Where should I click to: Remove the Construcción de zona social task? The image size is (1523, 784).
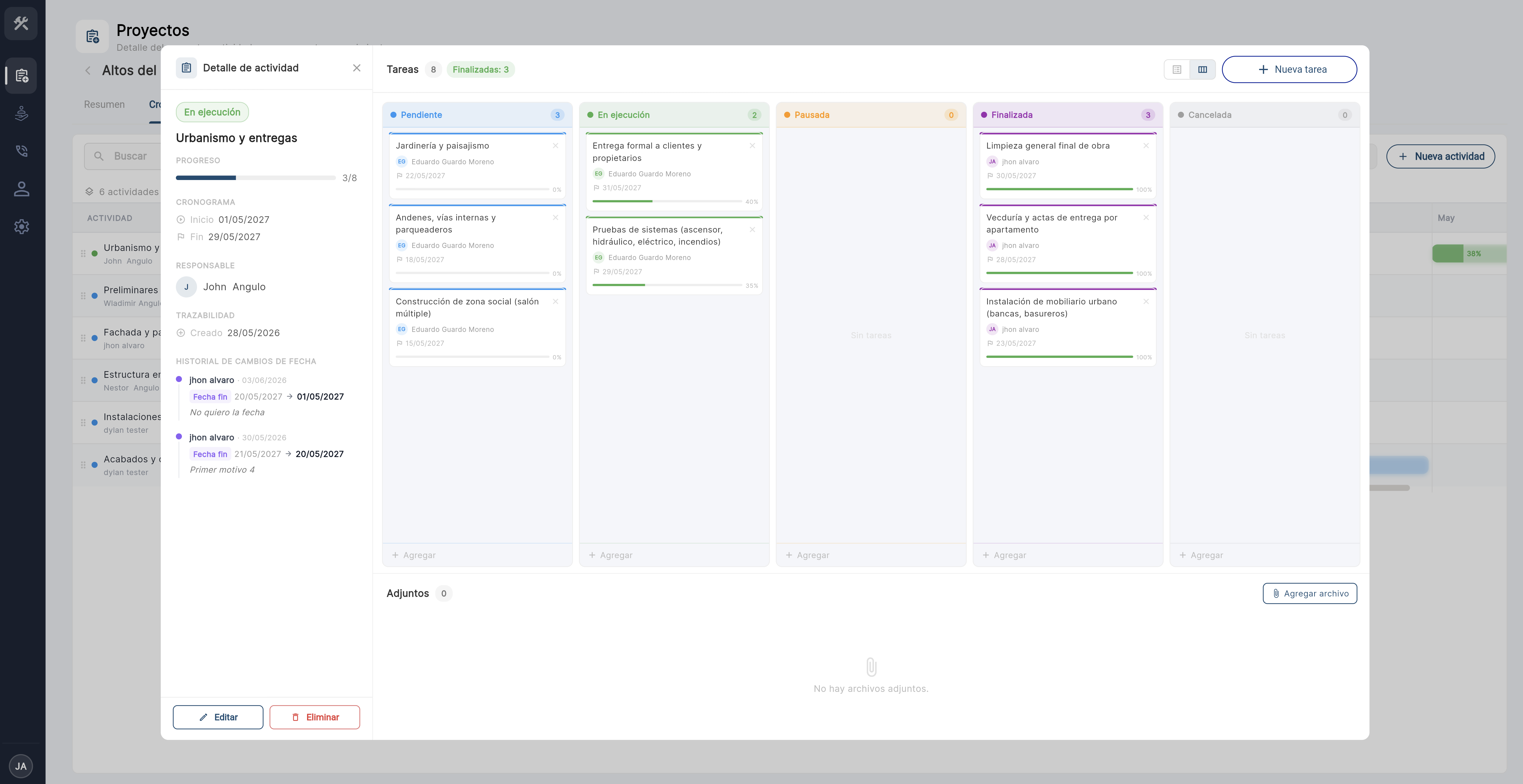pyautogui.click(x=555, y=302)
